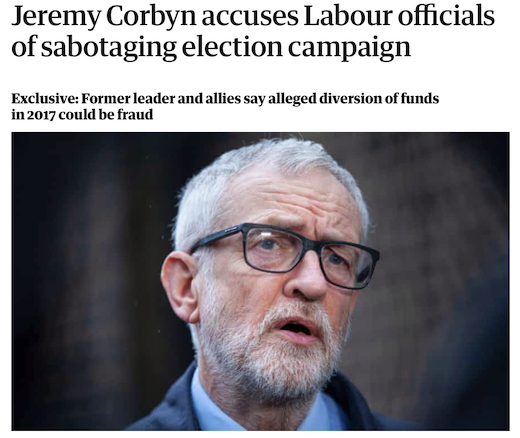The height and width of the screenshot is (438, 520).
Task: Select the word "Labour" in the headline
Action: pyautogui.click(x=348, y=16)
